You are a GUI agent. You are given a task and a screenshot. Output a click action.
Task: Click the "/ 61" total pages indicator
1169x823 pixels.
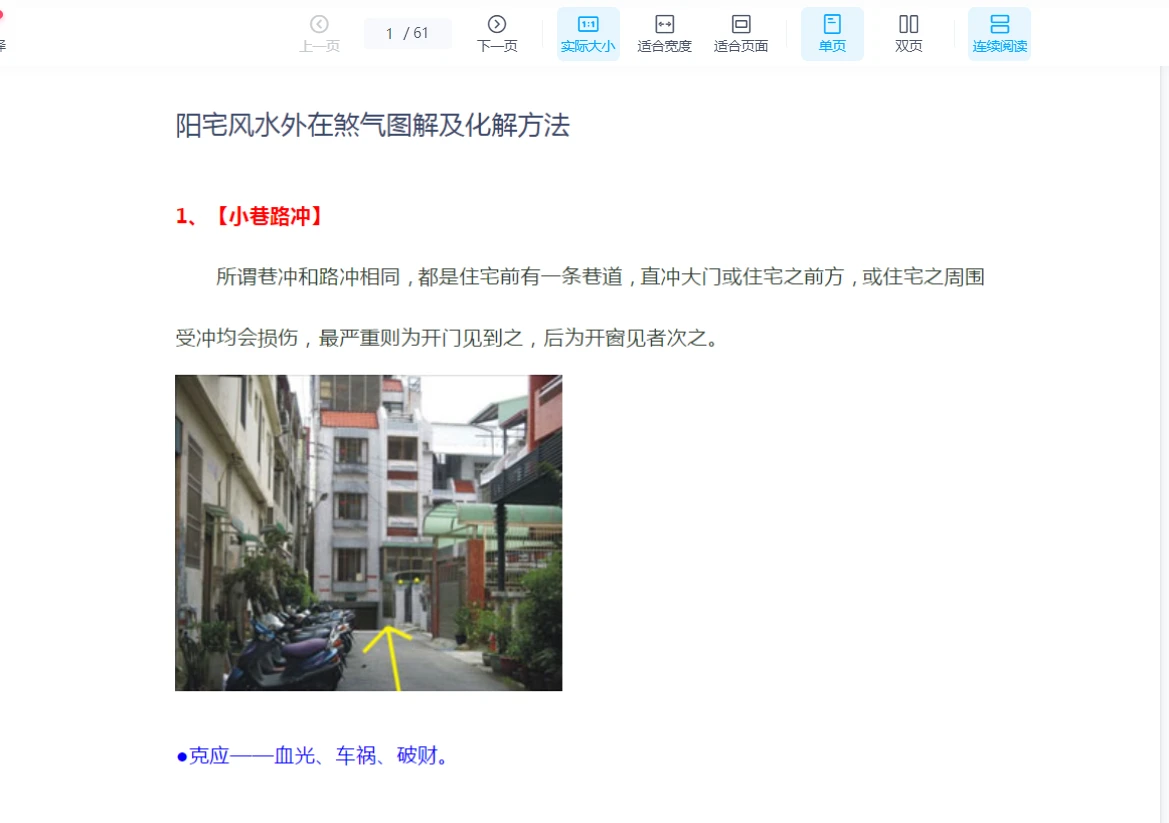[x=416, y=34]
